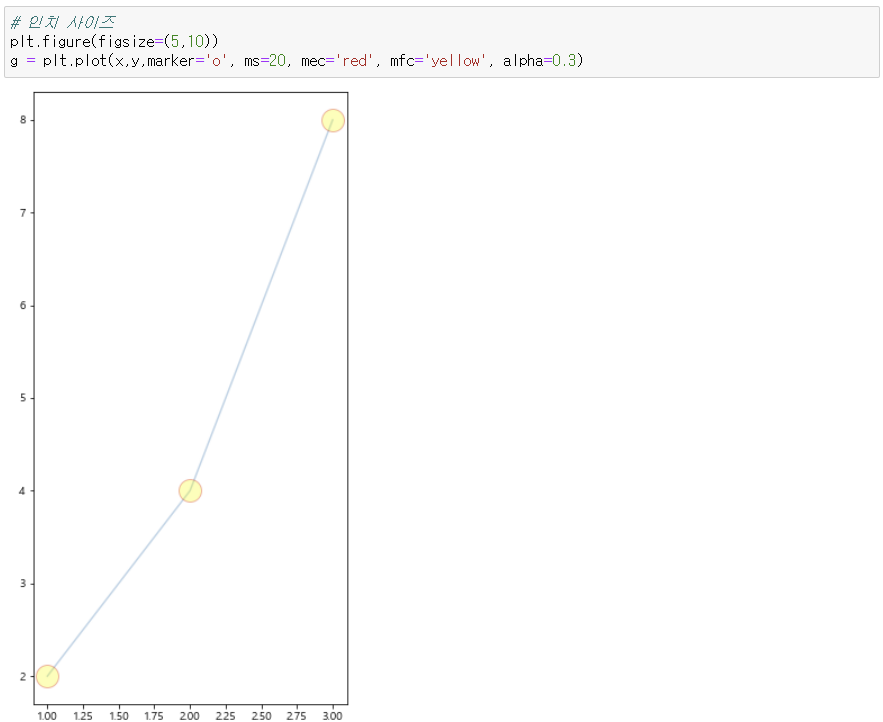Click the plt.plot line with marker options
This screenshot has height=722, width=883.
coord(297,61)
